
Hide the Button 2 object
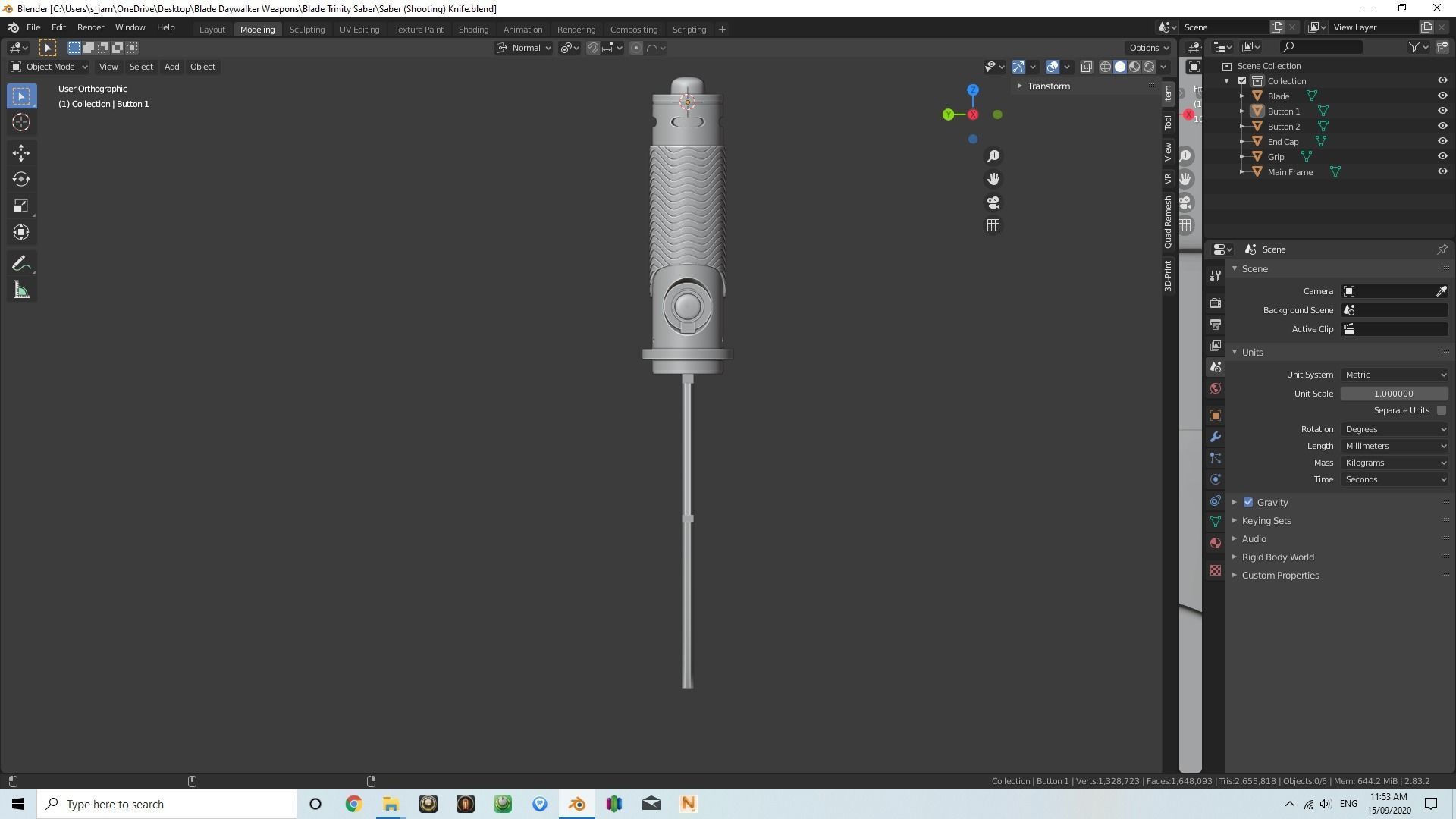point(1442,127)
